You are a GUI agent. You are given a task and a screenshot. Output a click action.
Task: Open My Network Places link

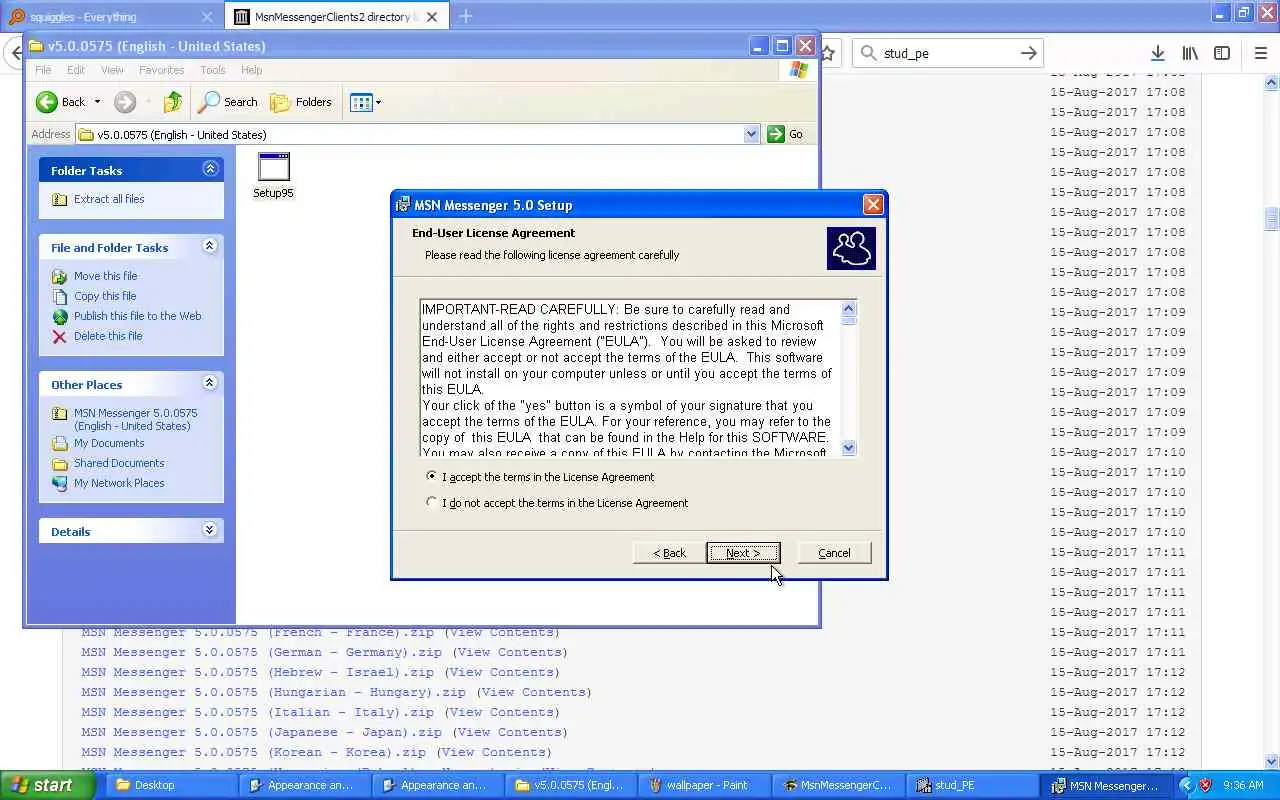pos(119,483)
